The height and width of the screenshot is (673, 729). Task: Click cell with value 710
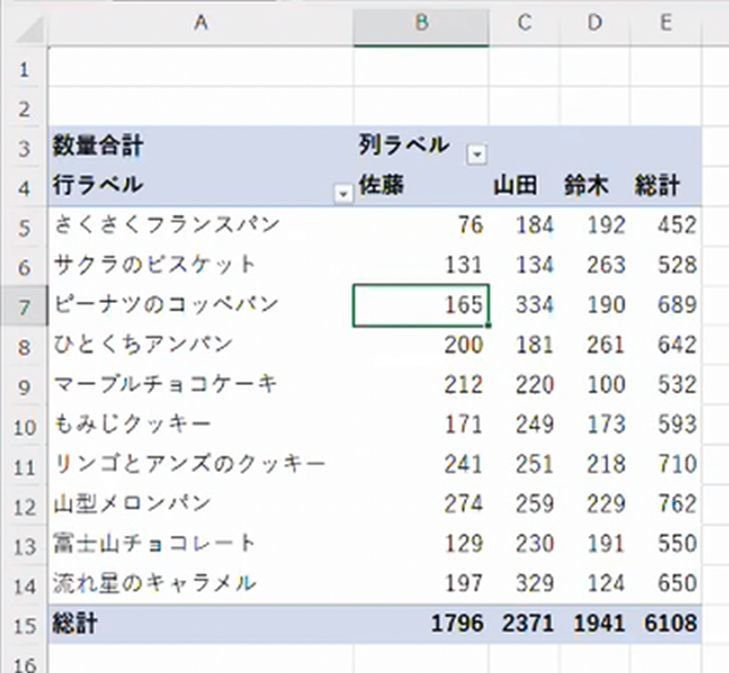pyautogui.click(x=666, y=464)
